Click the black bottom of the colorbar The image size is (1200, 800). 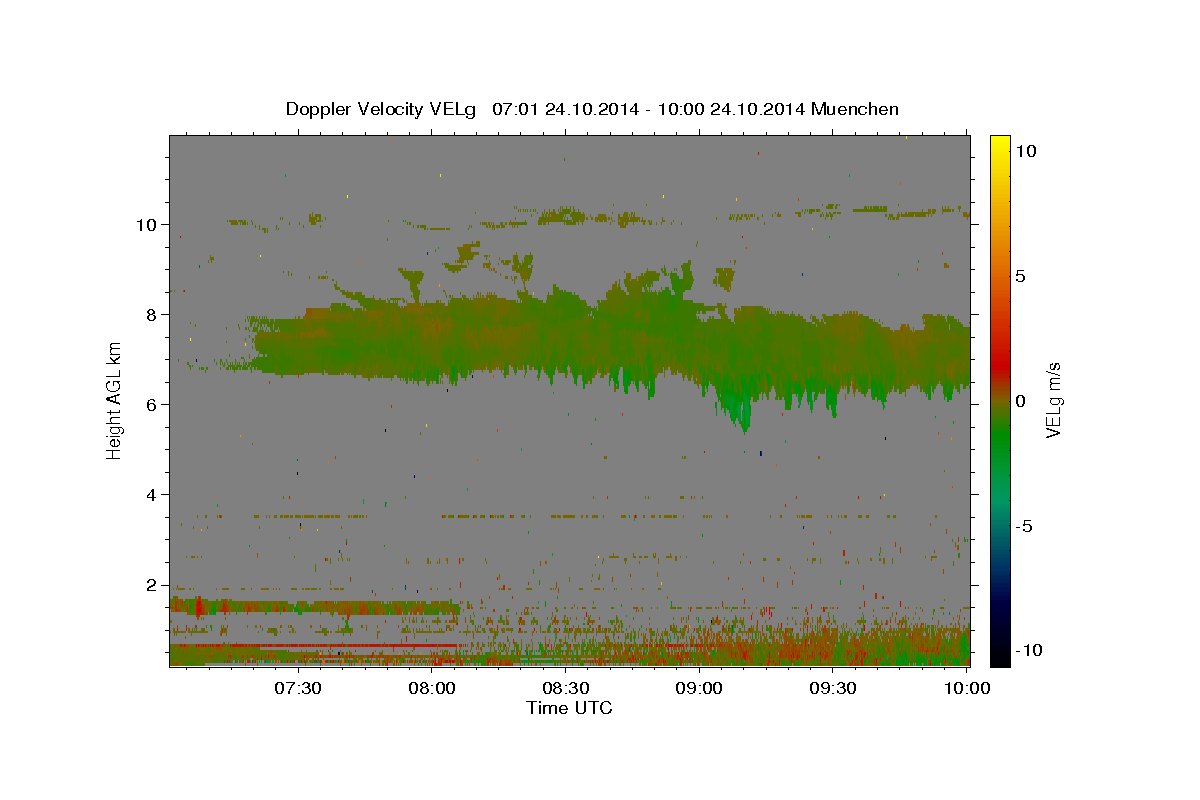coord(1000,655)
